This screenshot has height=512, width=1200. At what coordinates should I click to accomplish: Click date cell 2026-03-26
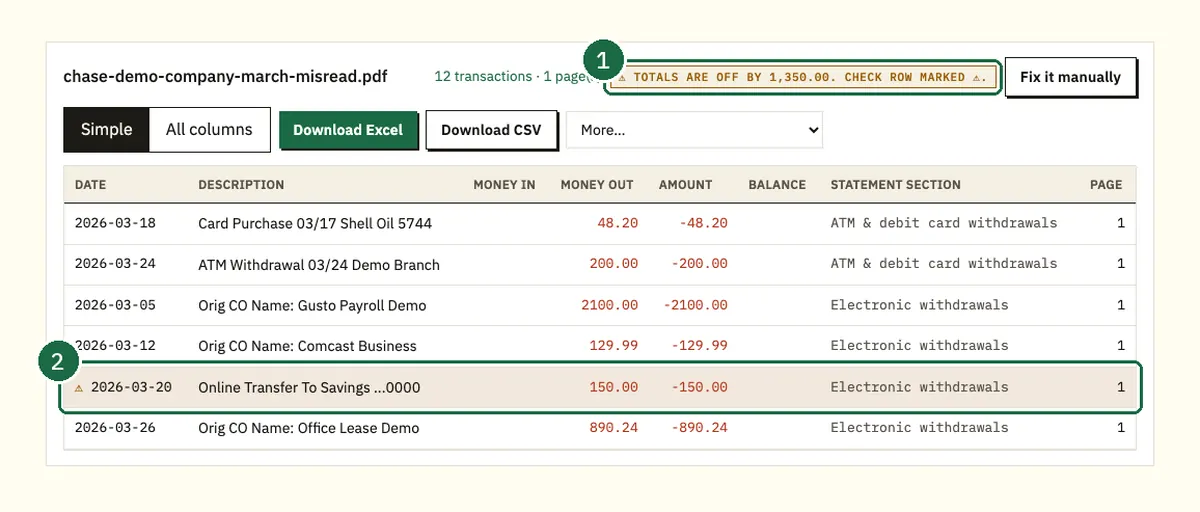[x=115, y=428]
